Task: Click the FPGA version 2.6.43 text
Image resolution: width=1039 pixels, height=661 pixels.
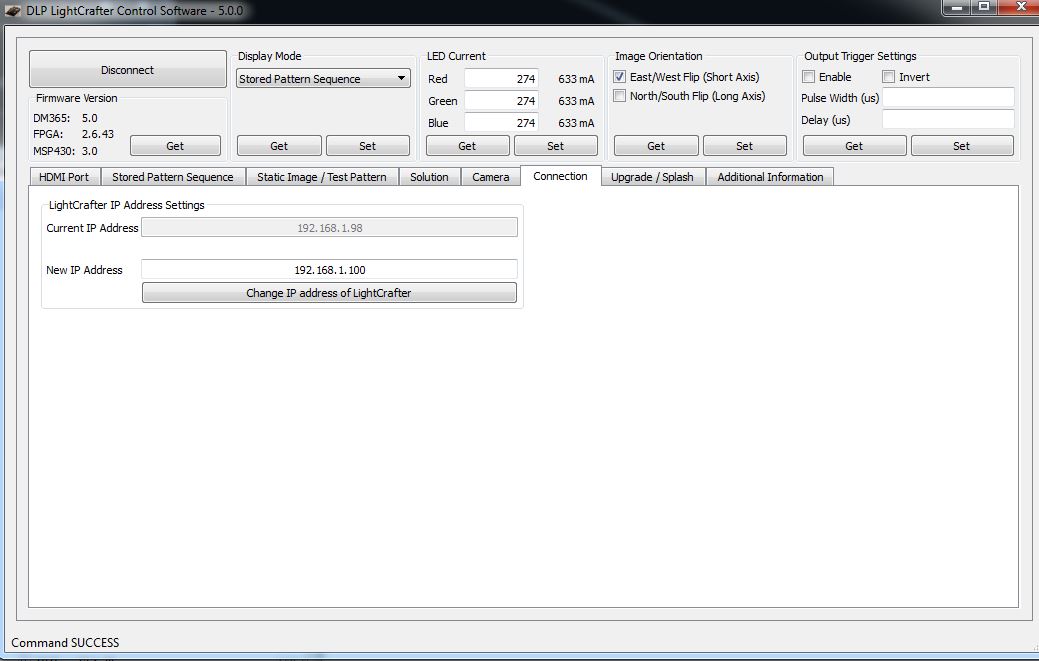Action: pyautogui.click(x=98, y=134)
